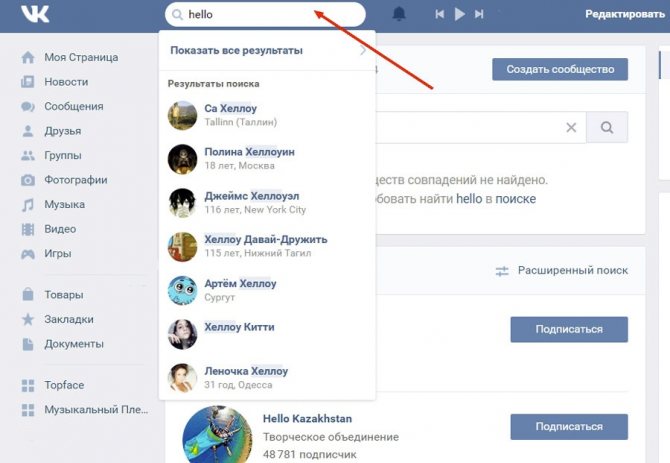Open Фотографии in sidebar
The width and height of the screenshot is (670, 463).
(x=76, y=180)
